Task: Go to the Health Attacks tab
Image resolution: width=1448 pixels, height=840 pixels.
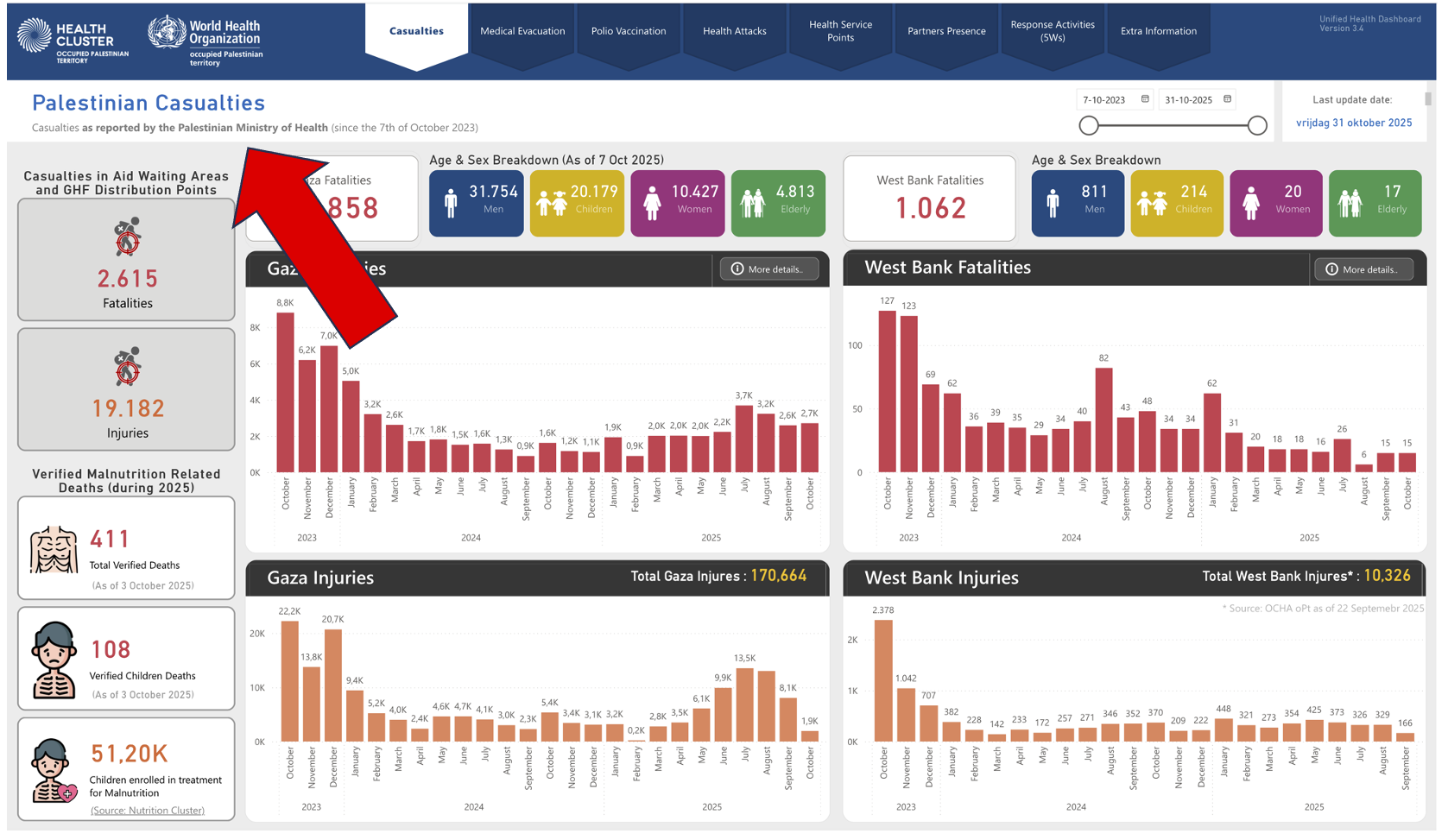Action: tap(735, 31)
